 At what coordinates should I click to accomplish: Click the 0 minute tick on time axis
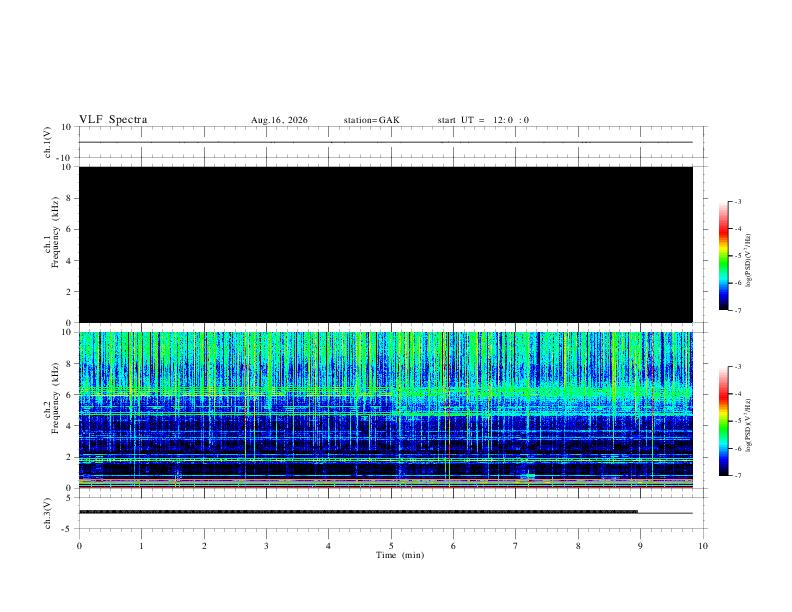click(79, 546)
